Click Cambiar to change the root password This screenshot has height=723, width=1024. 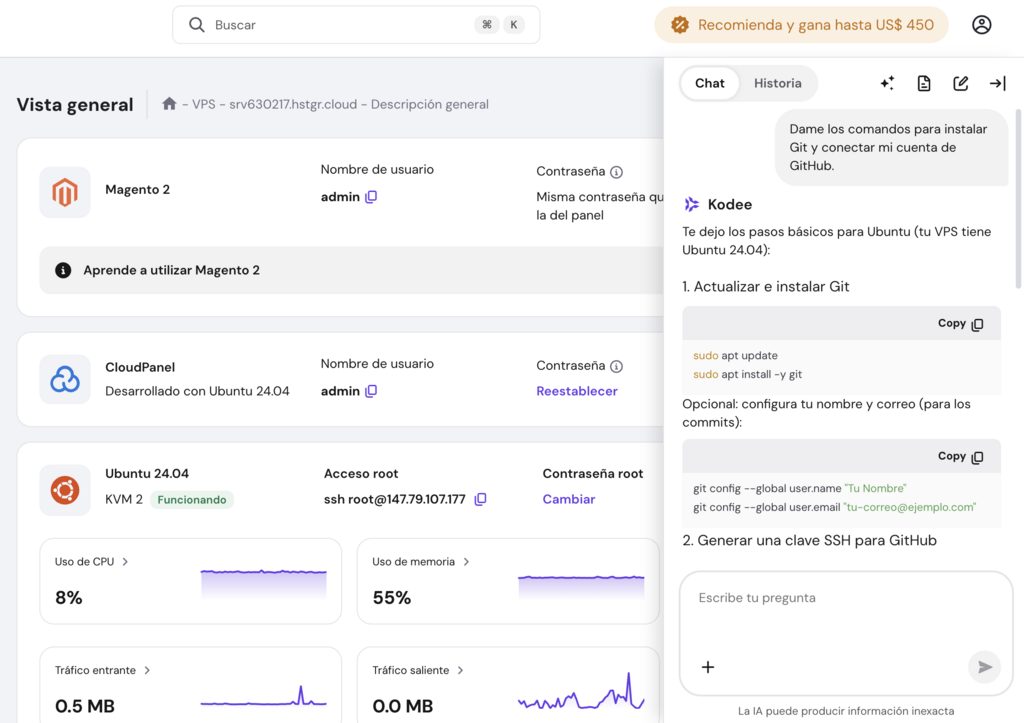pyautogui.click(x=568, y=498)
